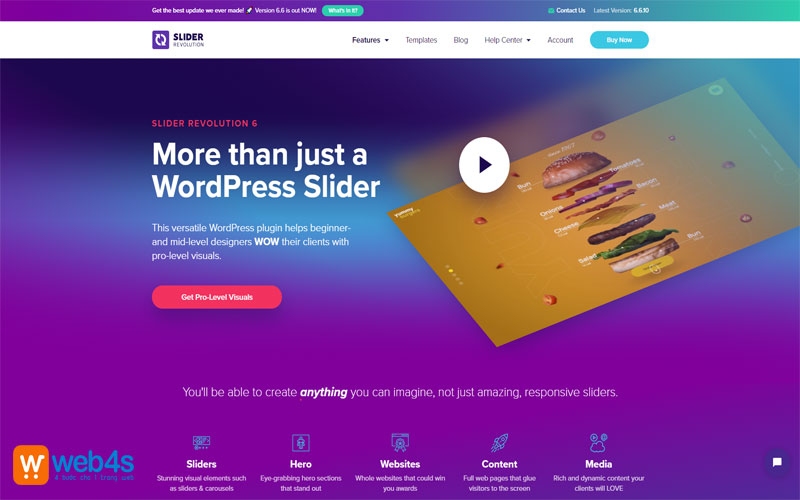800x500 pixels.
Task: Expand the Help Center dropdown arrow
Action: pos(529,40)
